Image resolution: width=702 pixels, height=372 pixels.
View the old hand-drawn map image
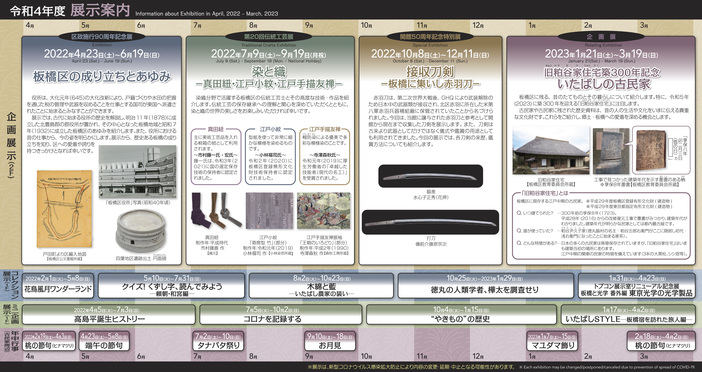pos(64,209)
